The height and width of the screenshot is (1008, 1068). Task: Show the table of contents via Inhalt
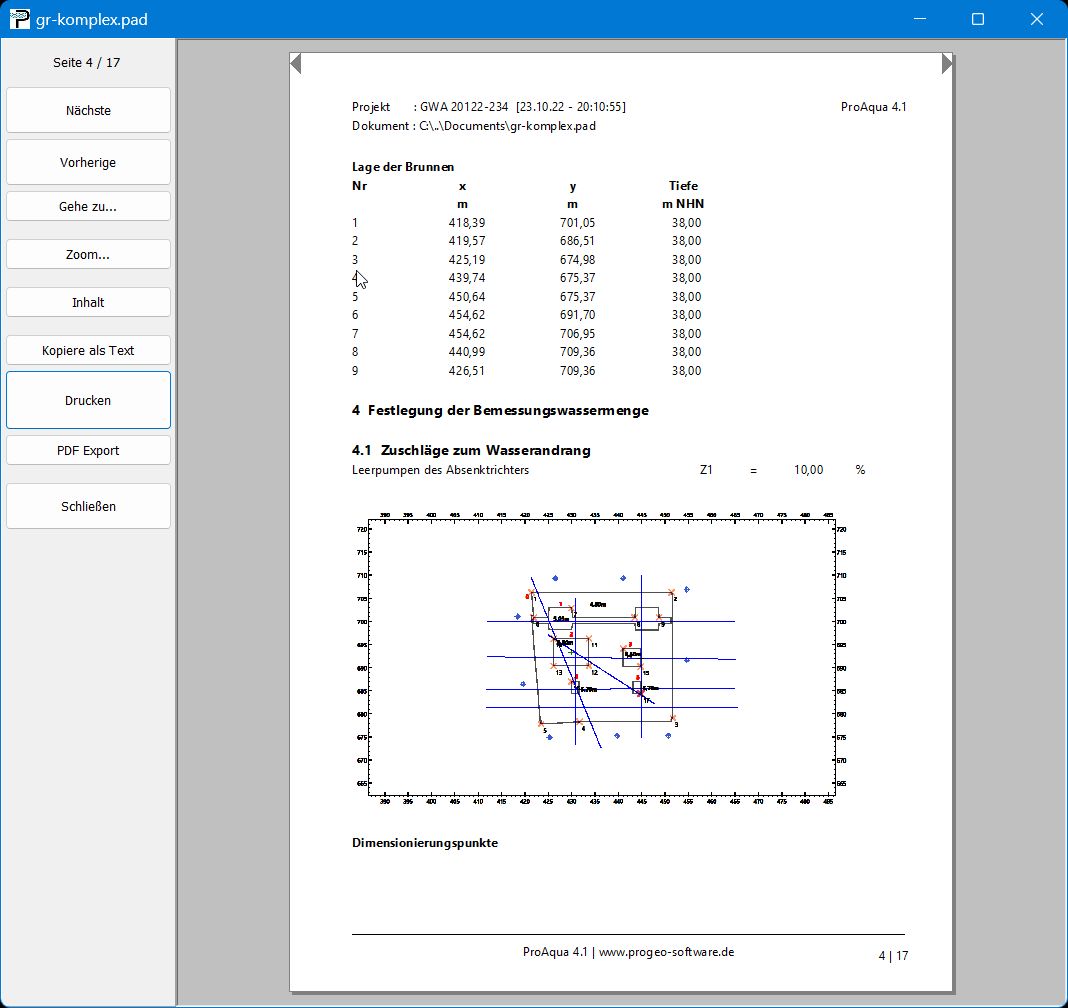(x=88, y=302)
